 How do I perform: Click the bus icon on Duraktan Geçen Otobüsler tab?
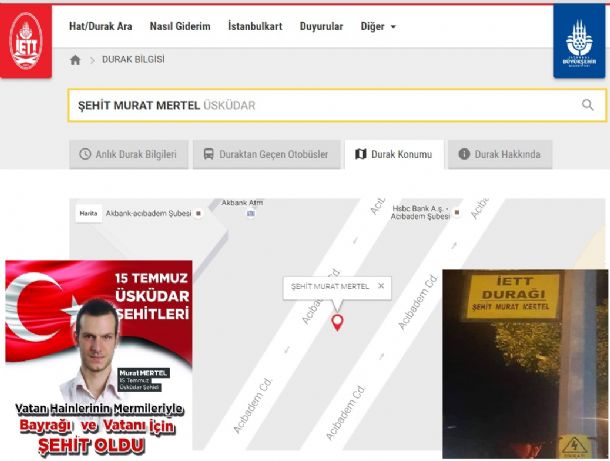(209, 154)
